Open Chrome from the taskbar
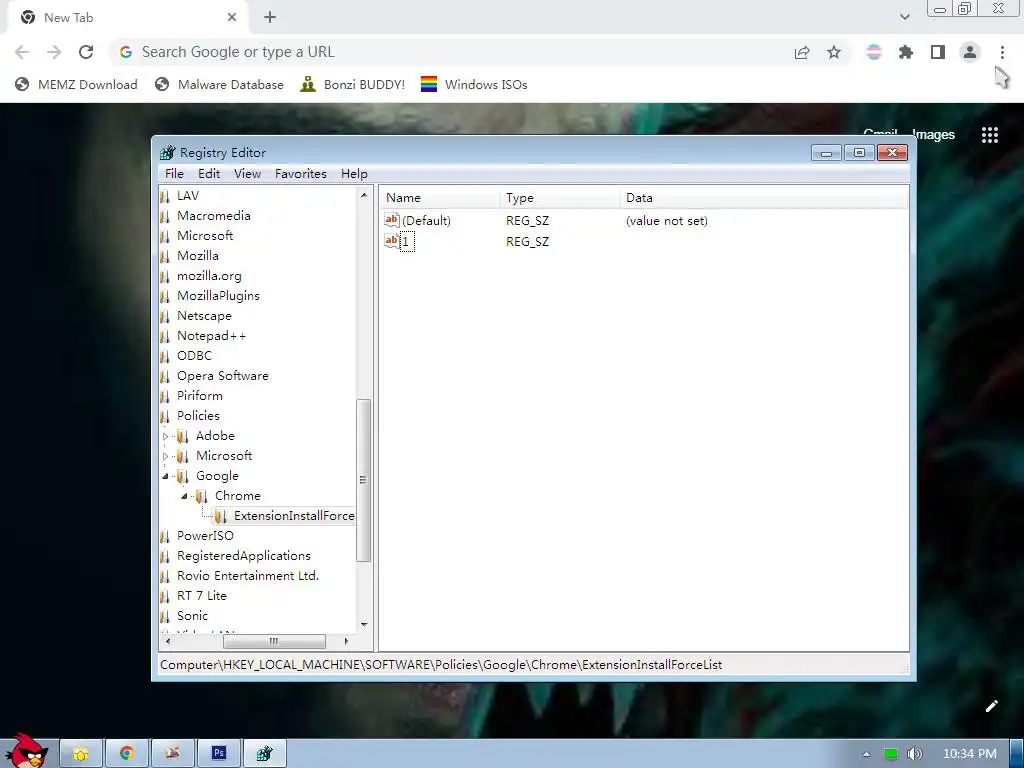 pos(127,754)
